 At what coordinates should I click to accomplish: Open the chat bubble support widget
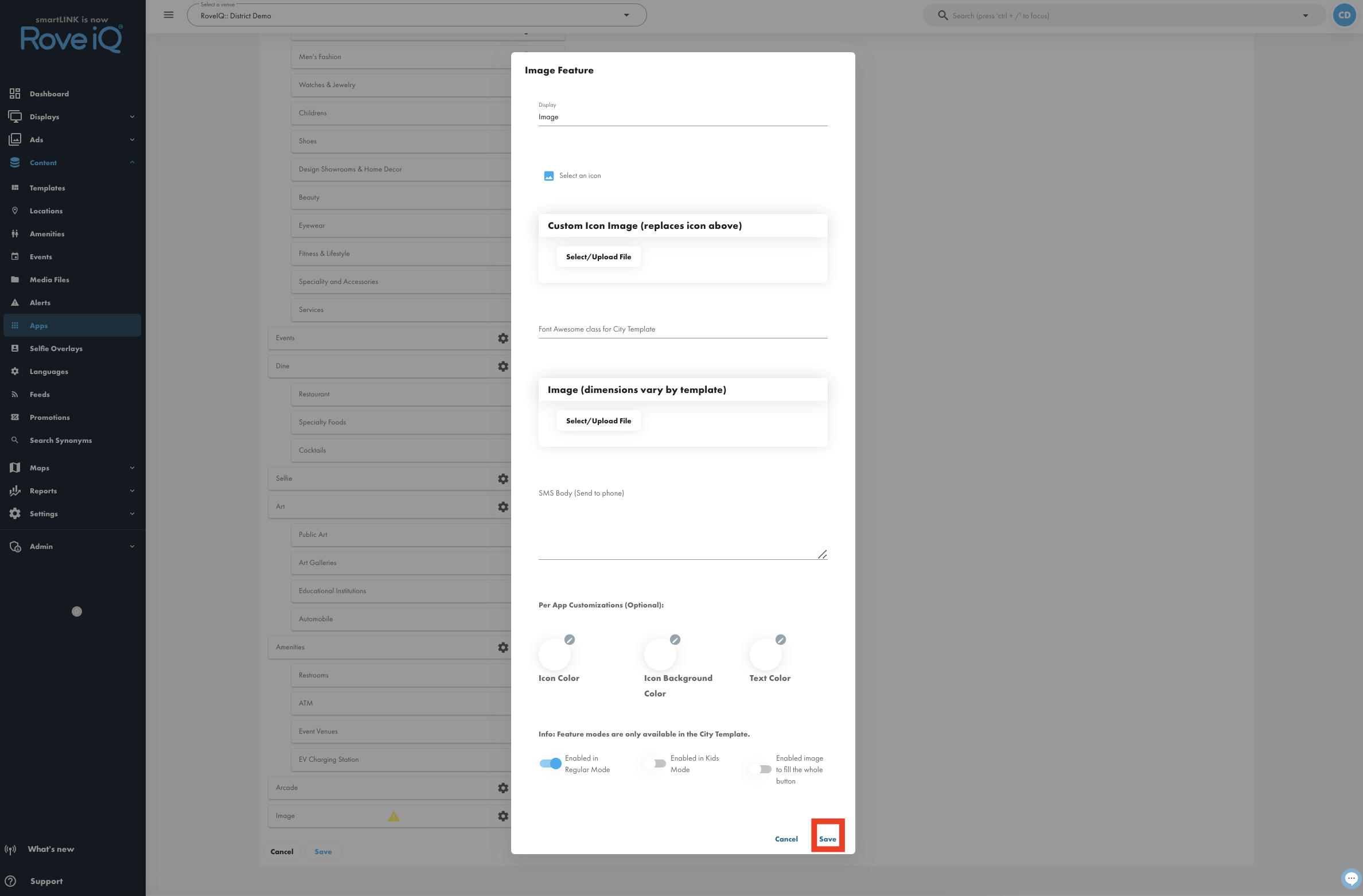click(1351, 878)
